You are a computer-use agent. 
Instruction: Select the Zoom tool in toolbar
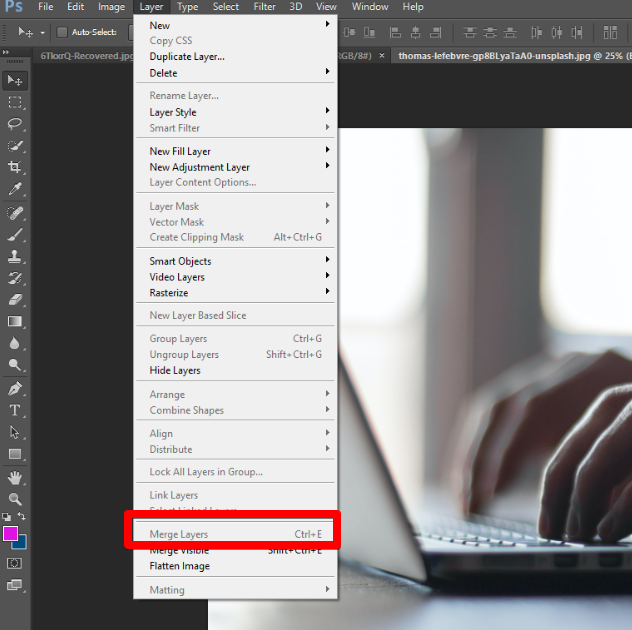coord(15,498)
